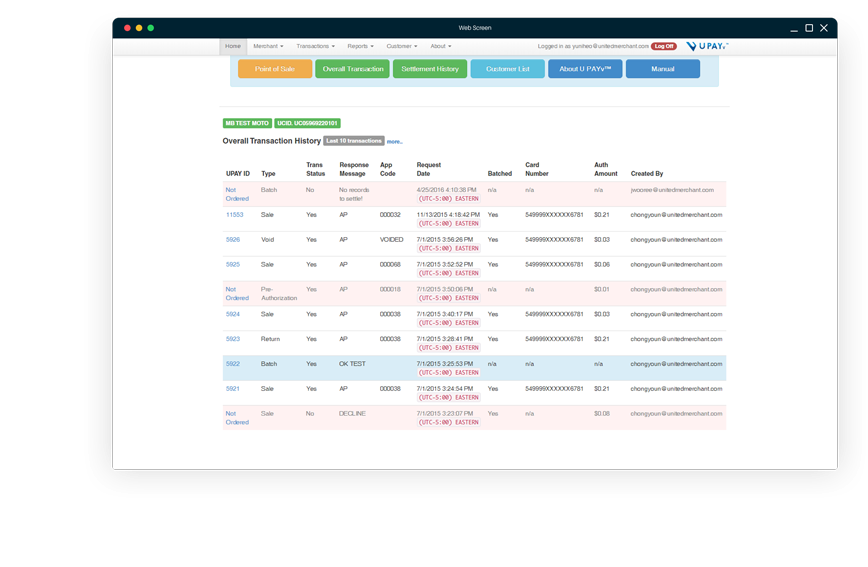Viewport: 868px width, 567px height.
Task: Open the Home tab in navbar
Action: (232, 47)
